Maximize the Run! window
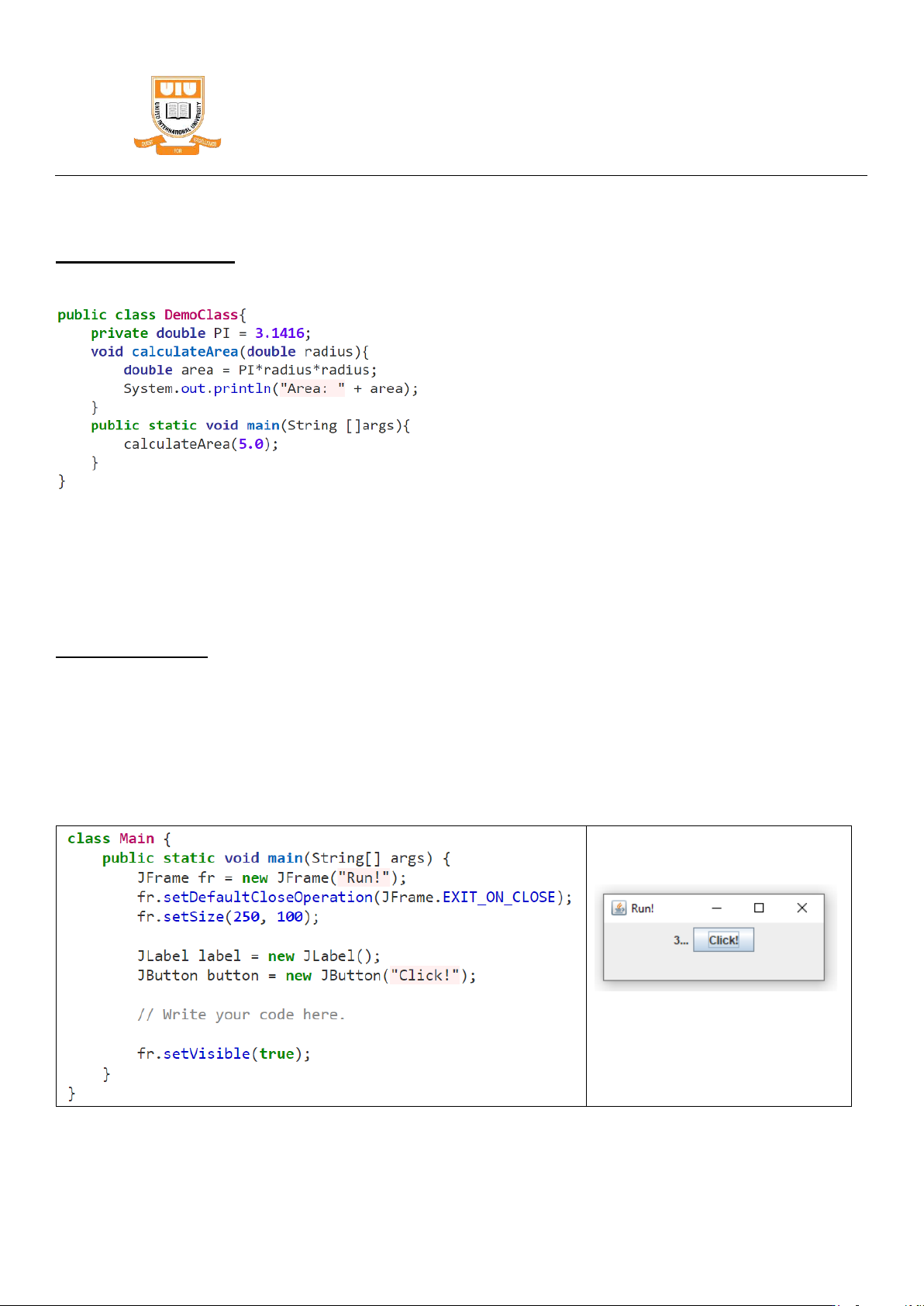The image size is (924, 1306). click(x=759, y=908)
